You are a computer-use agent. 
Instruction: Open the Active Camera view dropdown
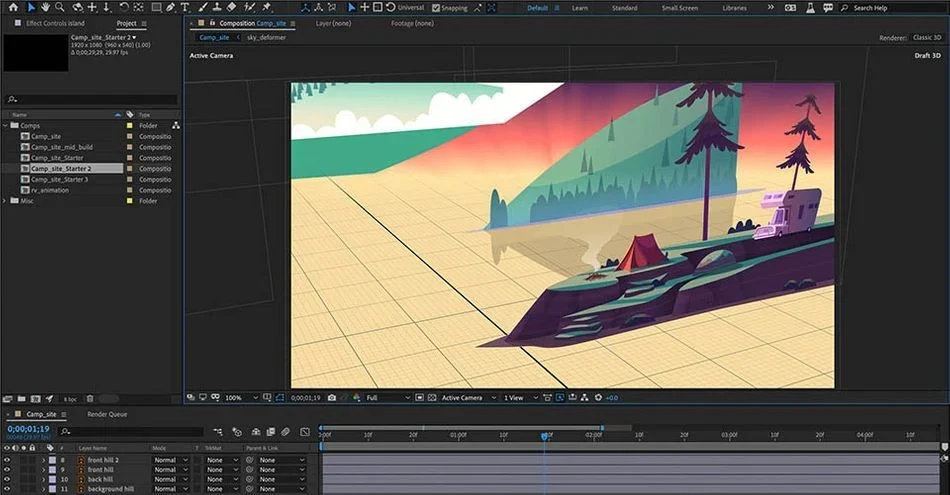pos(468,398)
